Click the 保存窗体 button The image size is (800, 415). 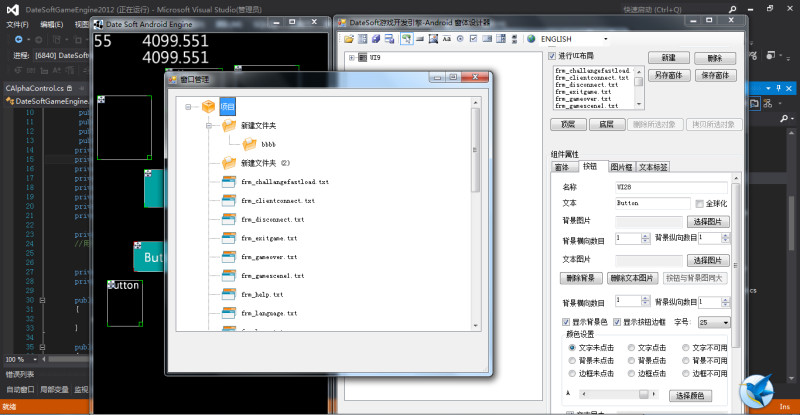[x=714, y=75]
